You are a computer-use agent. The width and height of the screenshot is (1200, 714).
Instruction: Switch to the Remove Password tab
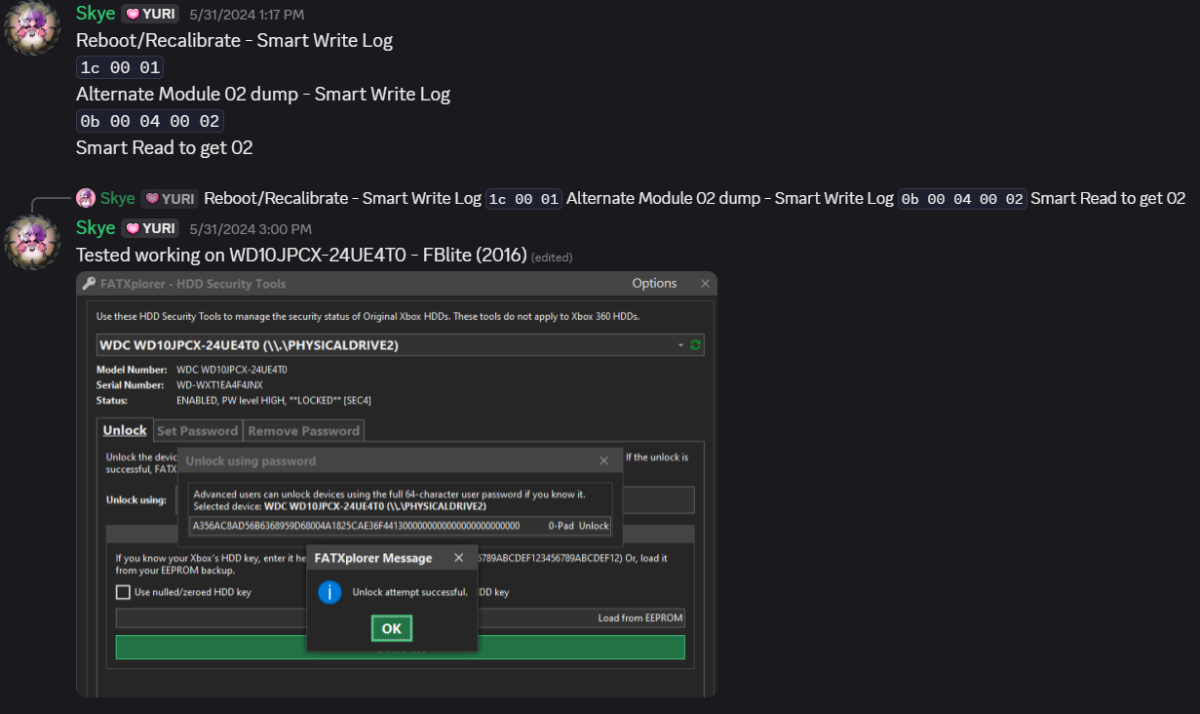pos(303,431)
